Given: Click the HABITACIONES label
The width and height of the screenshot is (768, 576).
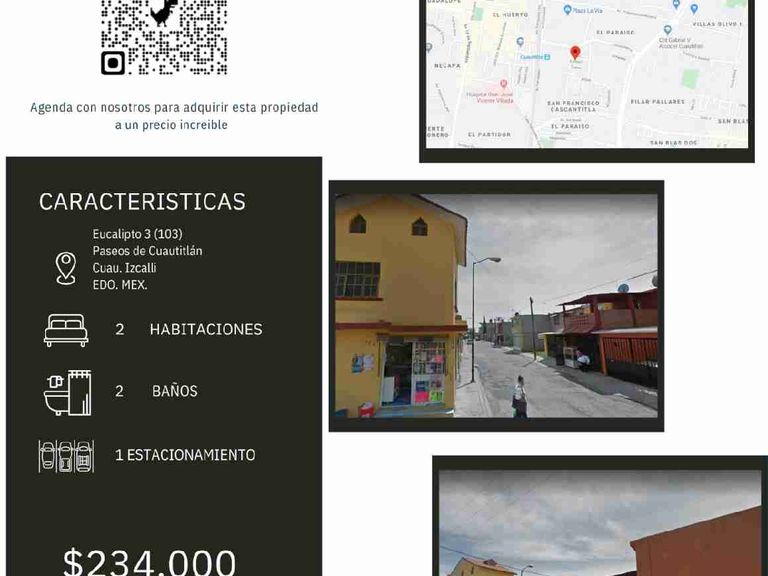Looking at the screenshot, I should pos(206,329).
